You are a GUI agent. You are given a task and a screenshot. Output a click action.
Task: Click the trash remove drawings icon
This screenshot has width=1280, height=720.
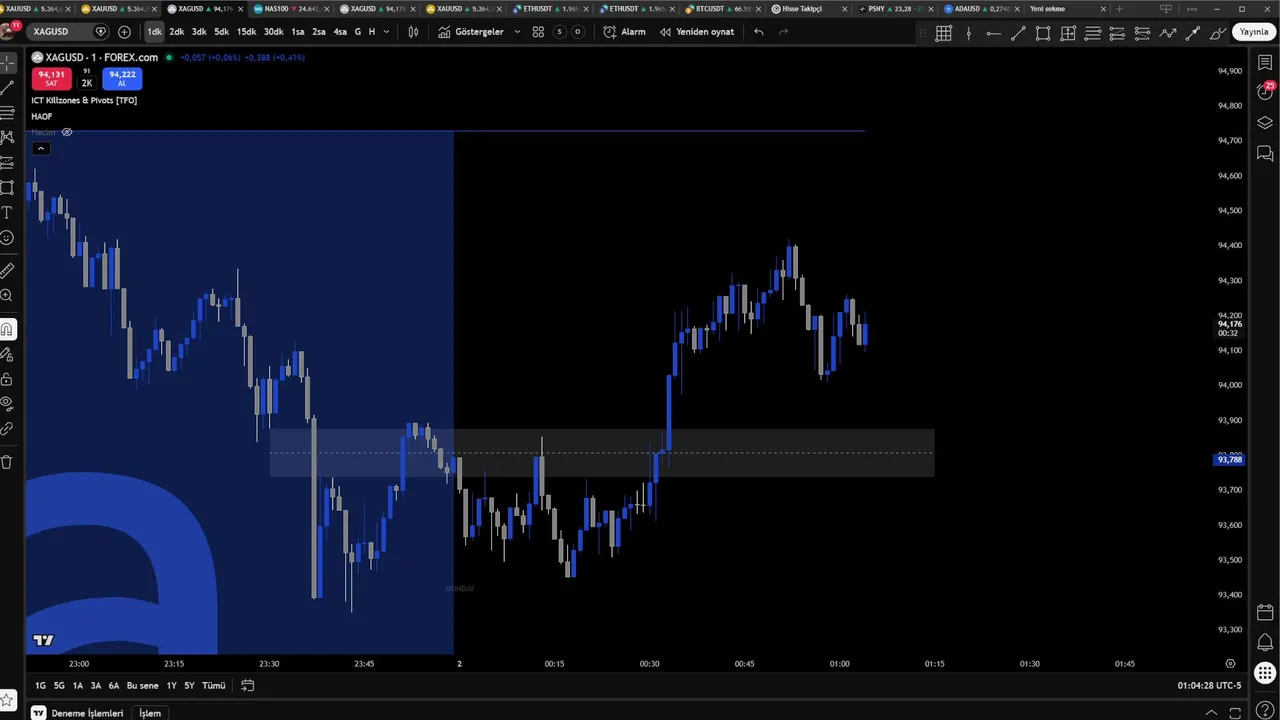coord(7,462)
